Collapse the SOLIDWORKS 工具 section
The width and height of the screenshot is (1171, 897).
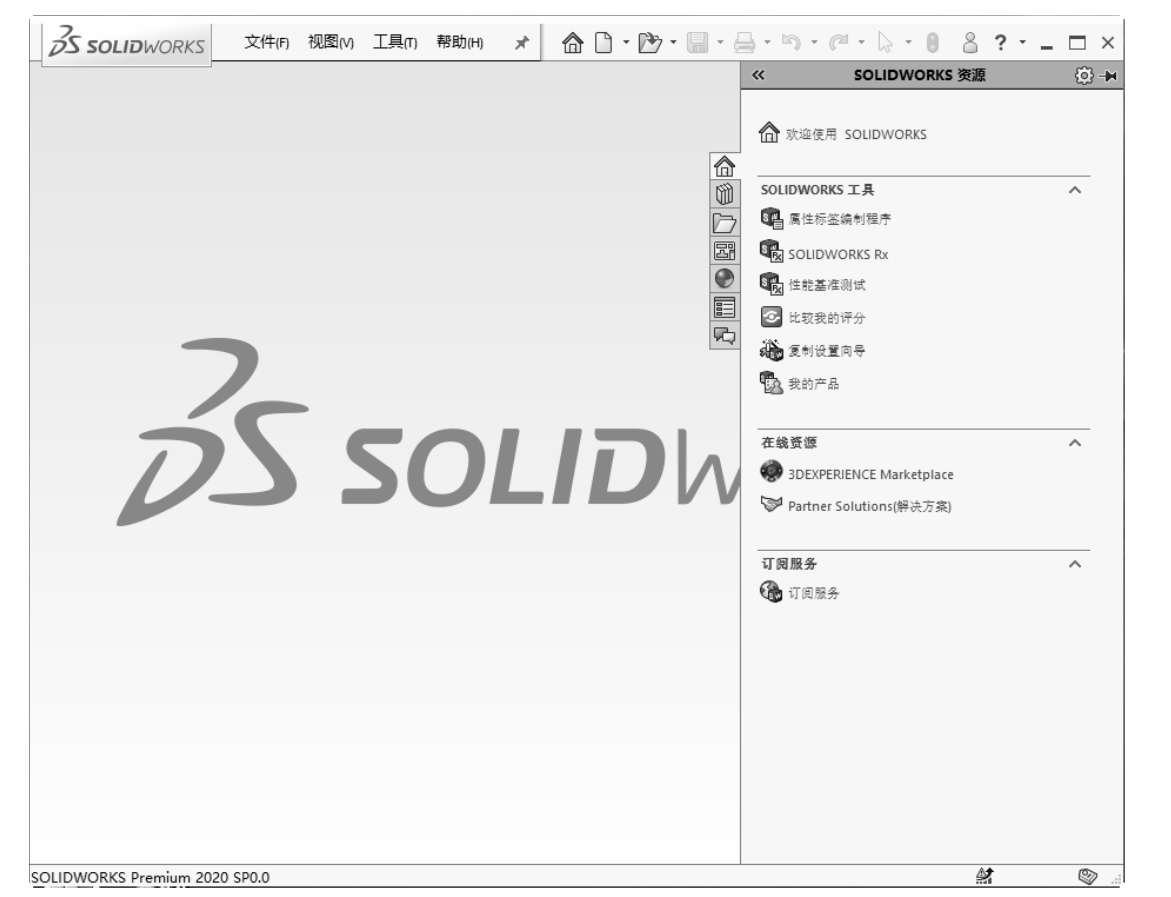tap(1075, 190)
